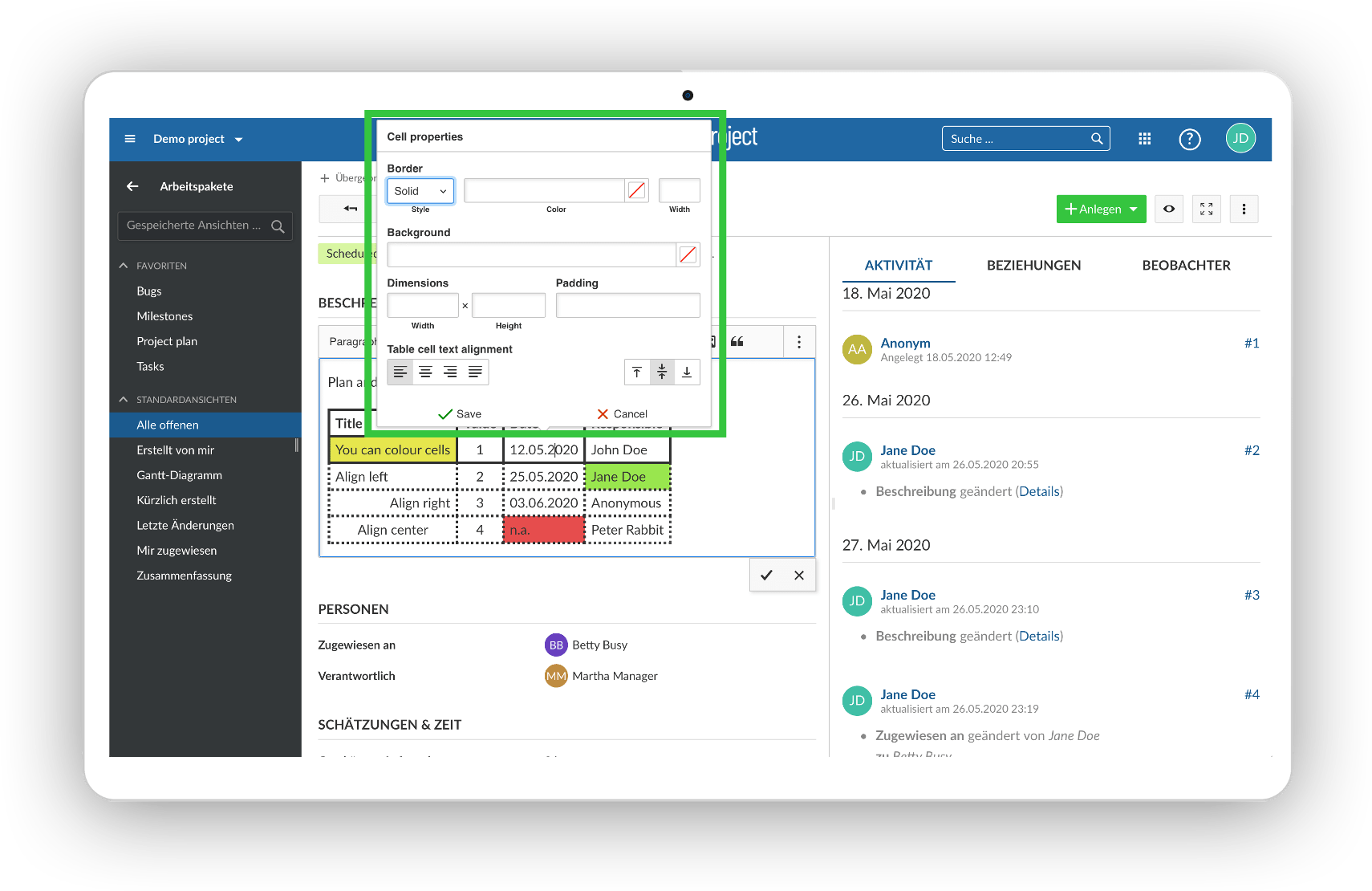Image resolution: width=1372 pixels, height=891 pixels.
Task: Click the back arrow beside Arbeitspakete
Action: [x=132, y=186]
